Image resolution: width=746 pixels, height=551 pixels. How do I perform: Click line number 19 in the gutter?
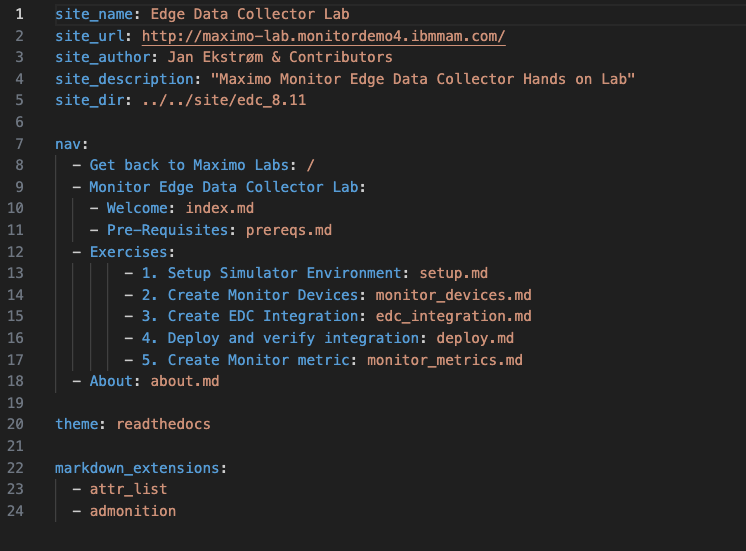click(x=15, y=403)
